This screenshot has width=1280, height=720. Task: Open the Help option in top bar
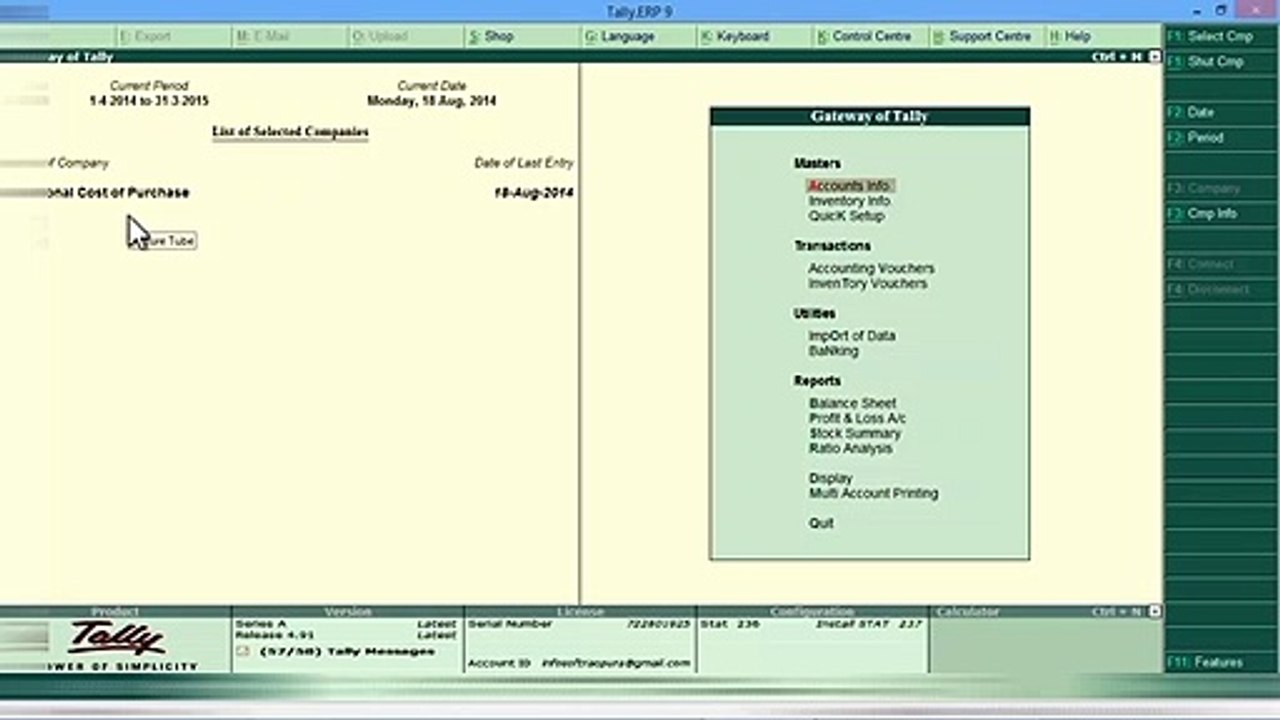1102,36
